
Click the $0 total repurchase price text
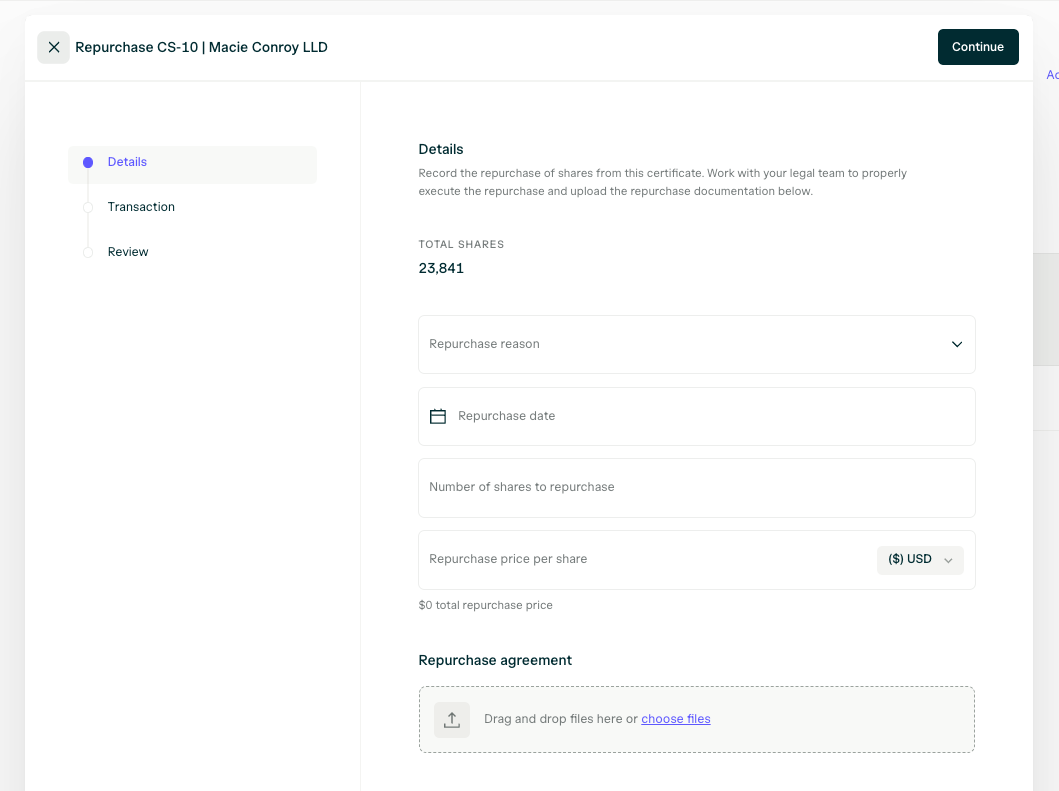point(486,605)
